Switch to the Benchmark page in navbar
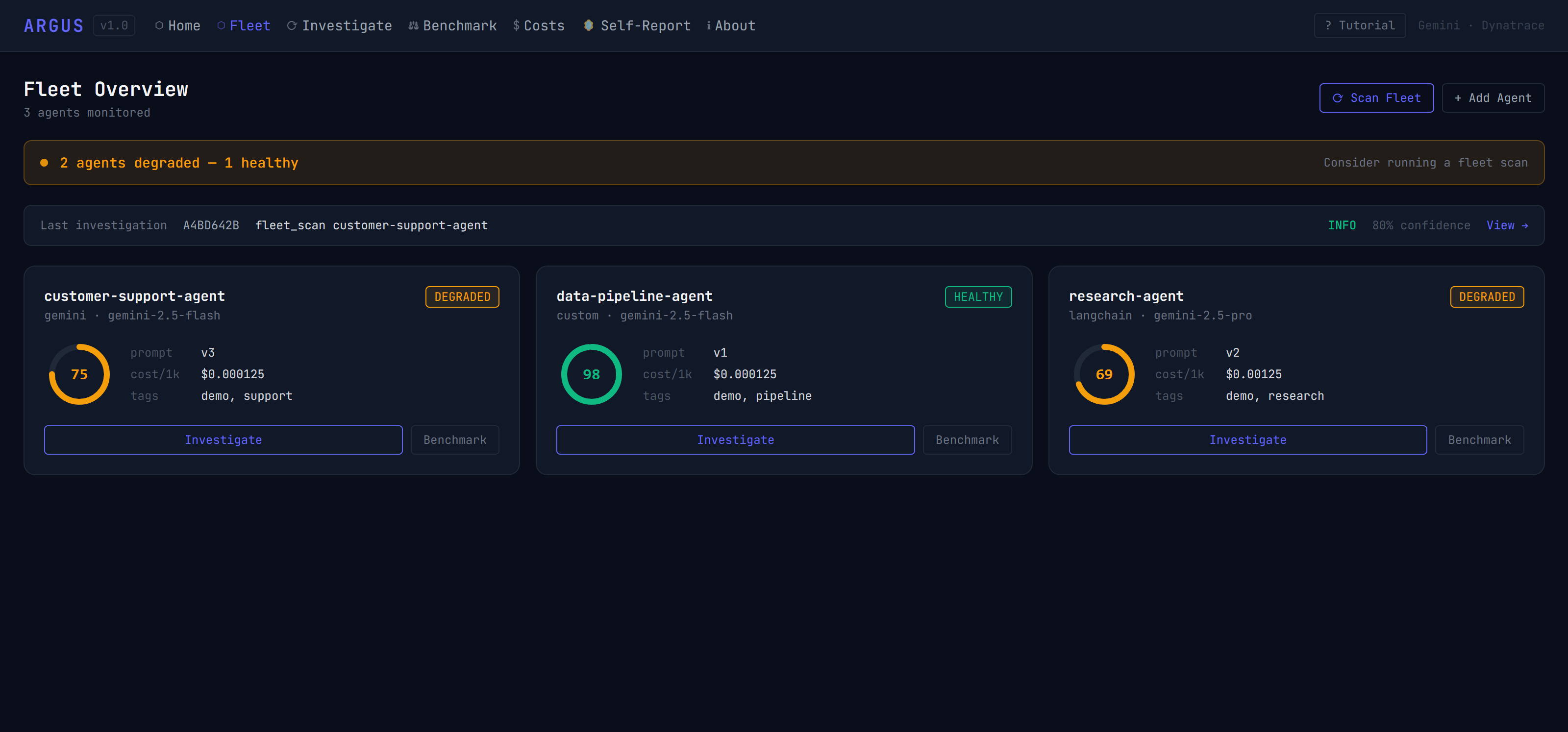The width and height of the screenshot is (1568, 732). (x=452, y=25)
